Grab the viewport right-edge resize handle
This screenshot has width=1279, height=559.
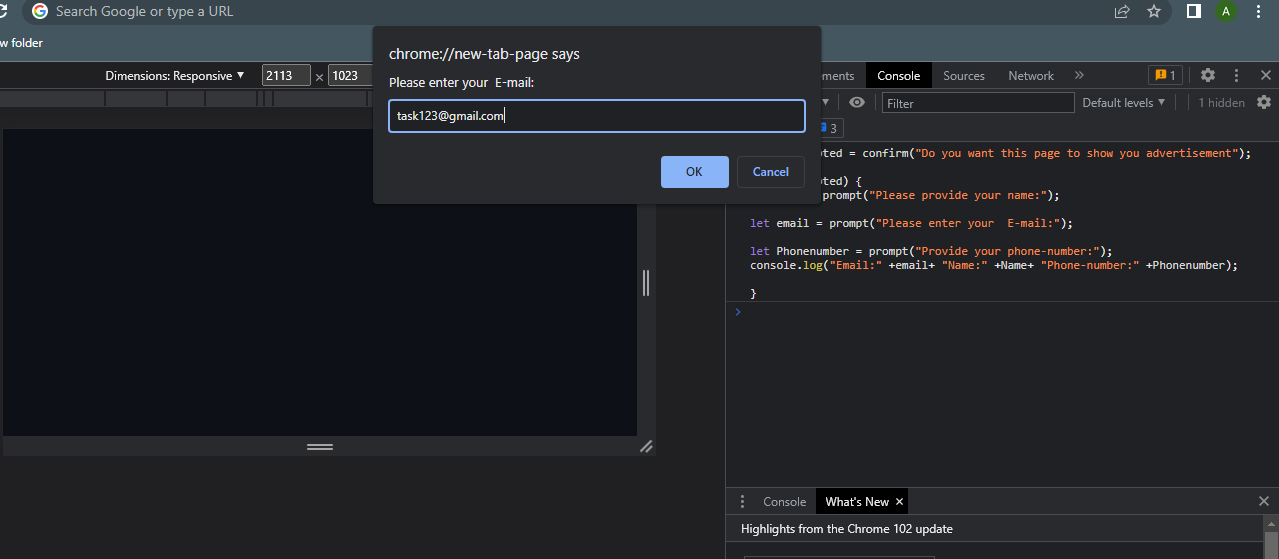[646, 283]
